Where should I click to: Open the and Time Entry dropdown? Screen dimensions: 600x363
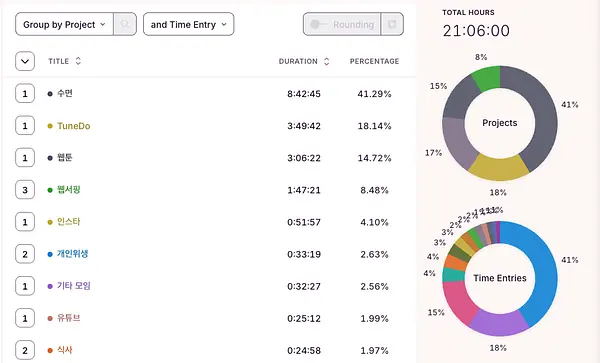coord(189,24)
